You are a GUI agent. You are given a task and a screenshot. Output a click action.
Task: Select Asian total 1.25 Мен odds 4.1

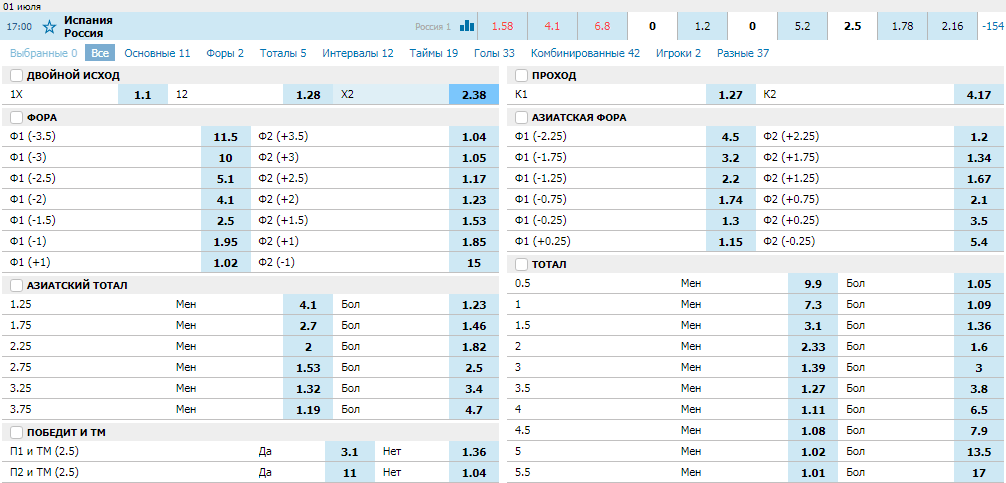308,305
